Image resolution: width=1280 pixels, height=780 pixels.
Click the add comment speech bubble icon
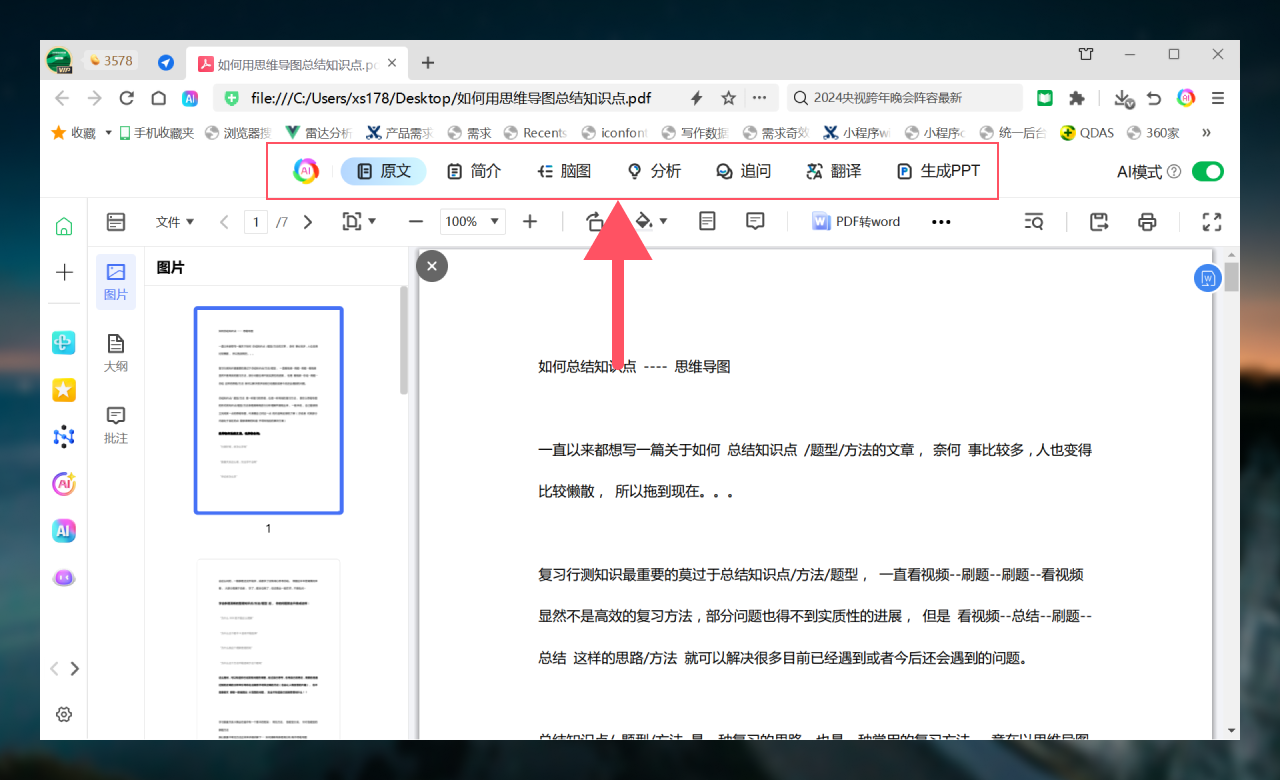point(756,222)
